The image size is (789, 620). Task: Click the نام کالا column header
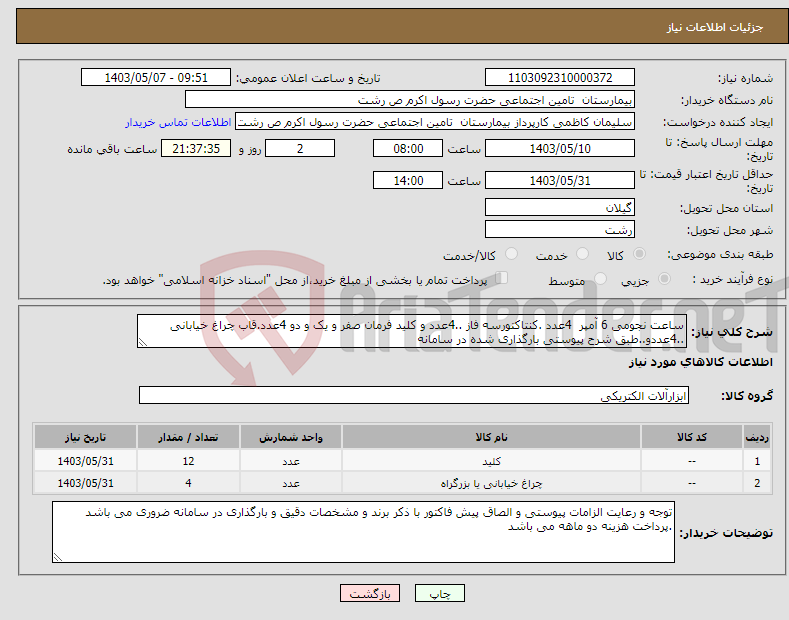coord(492,437)
